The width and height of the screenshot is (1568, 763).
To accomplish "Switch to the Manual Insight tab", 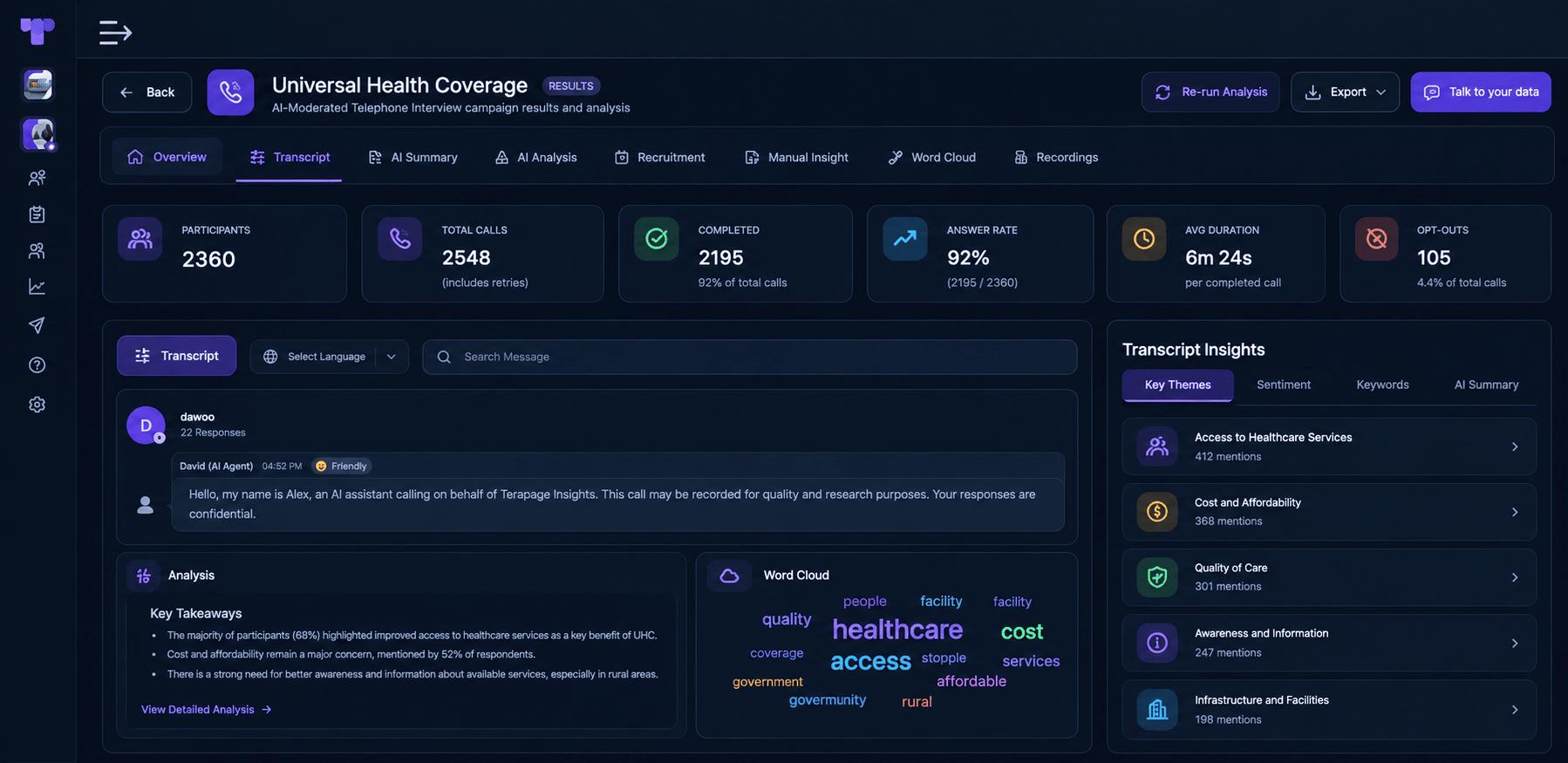I will click(x=796, y=158).
